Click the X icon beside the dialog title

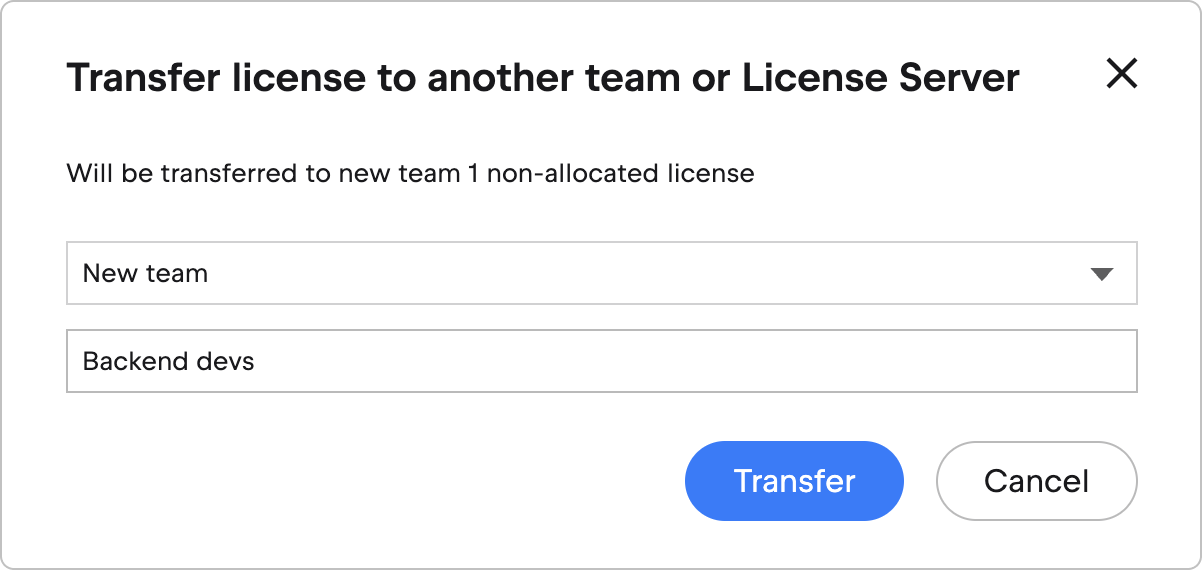tap(1121, 73)
